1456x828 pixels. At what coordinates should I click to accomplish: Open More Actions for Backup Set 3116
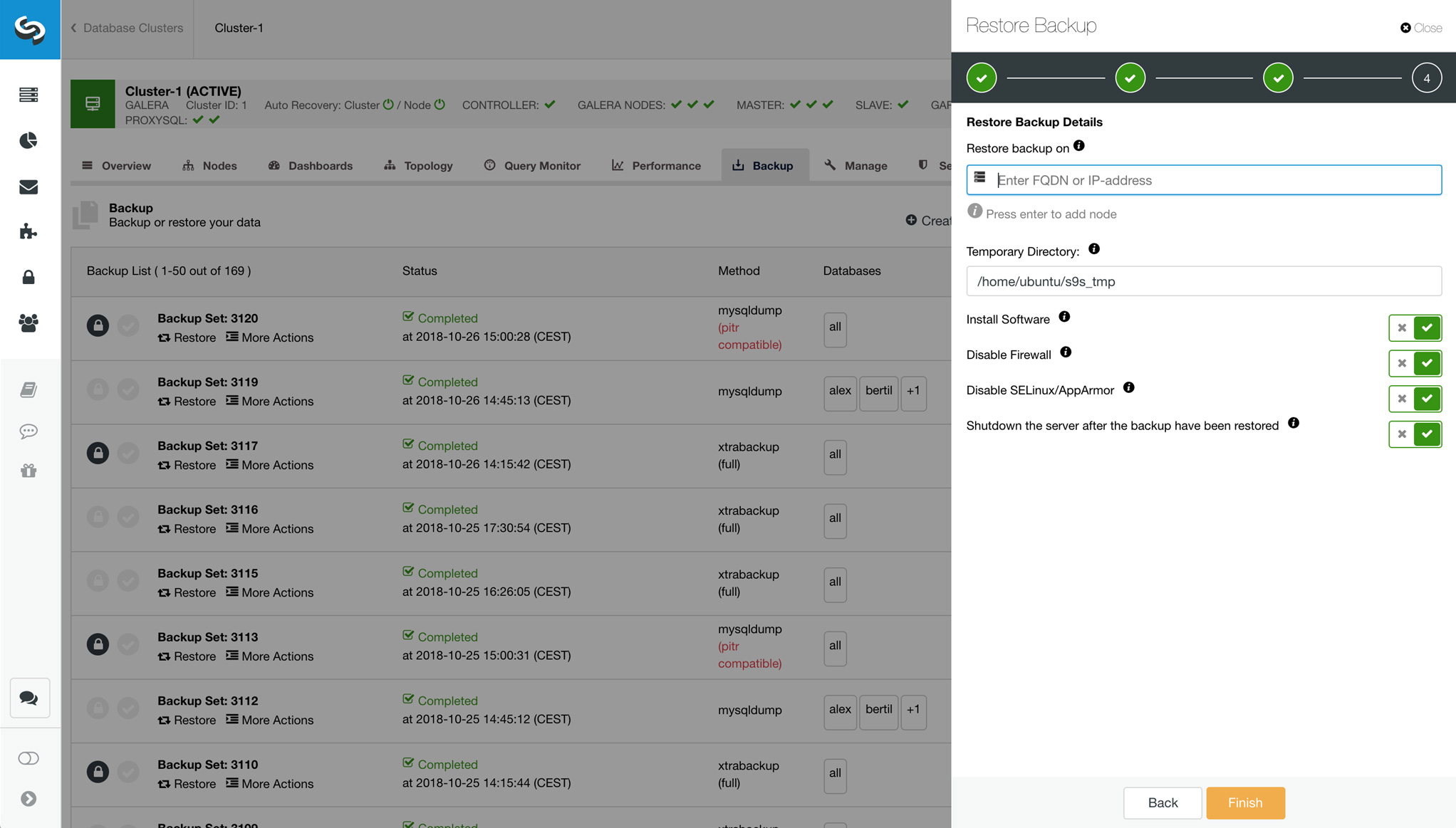(269, 529)
